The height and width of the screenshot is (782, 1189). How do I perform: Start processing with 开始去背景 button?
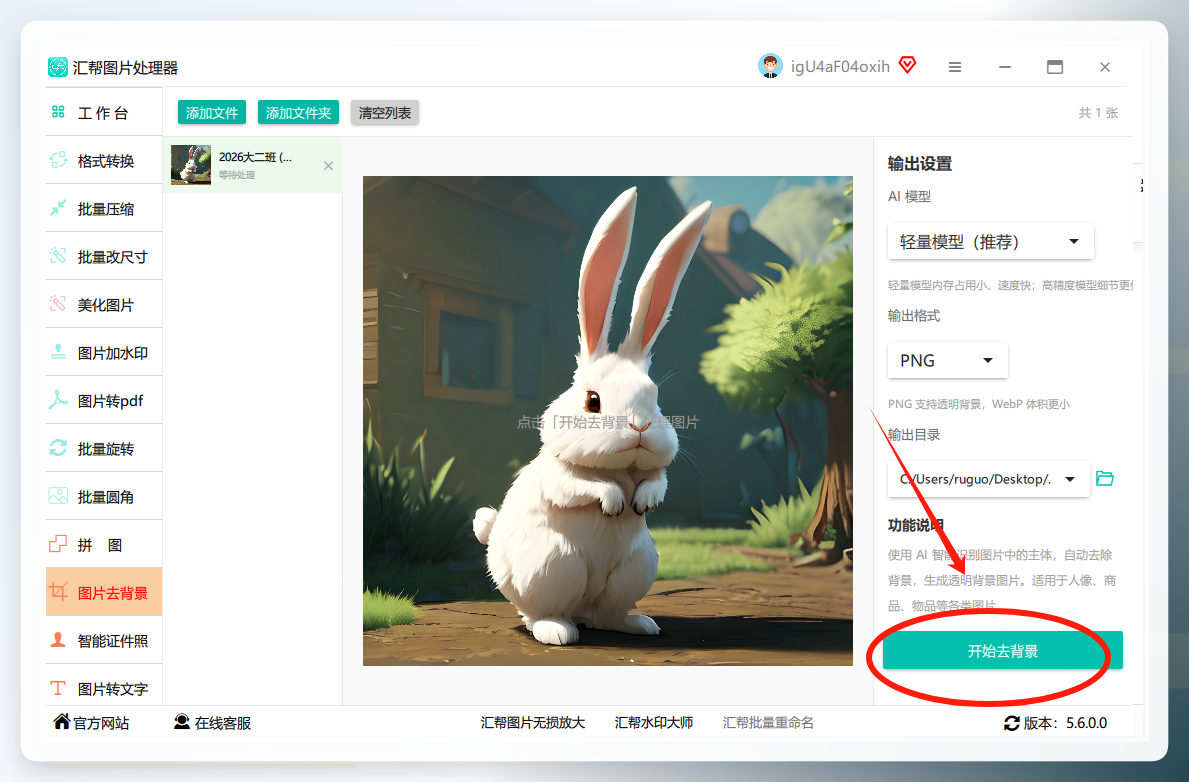pos(1002,651)
